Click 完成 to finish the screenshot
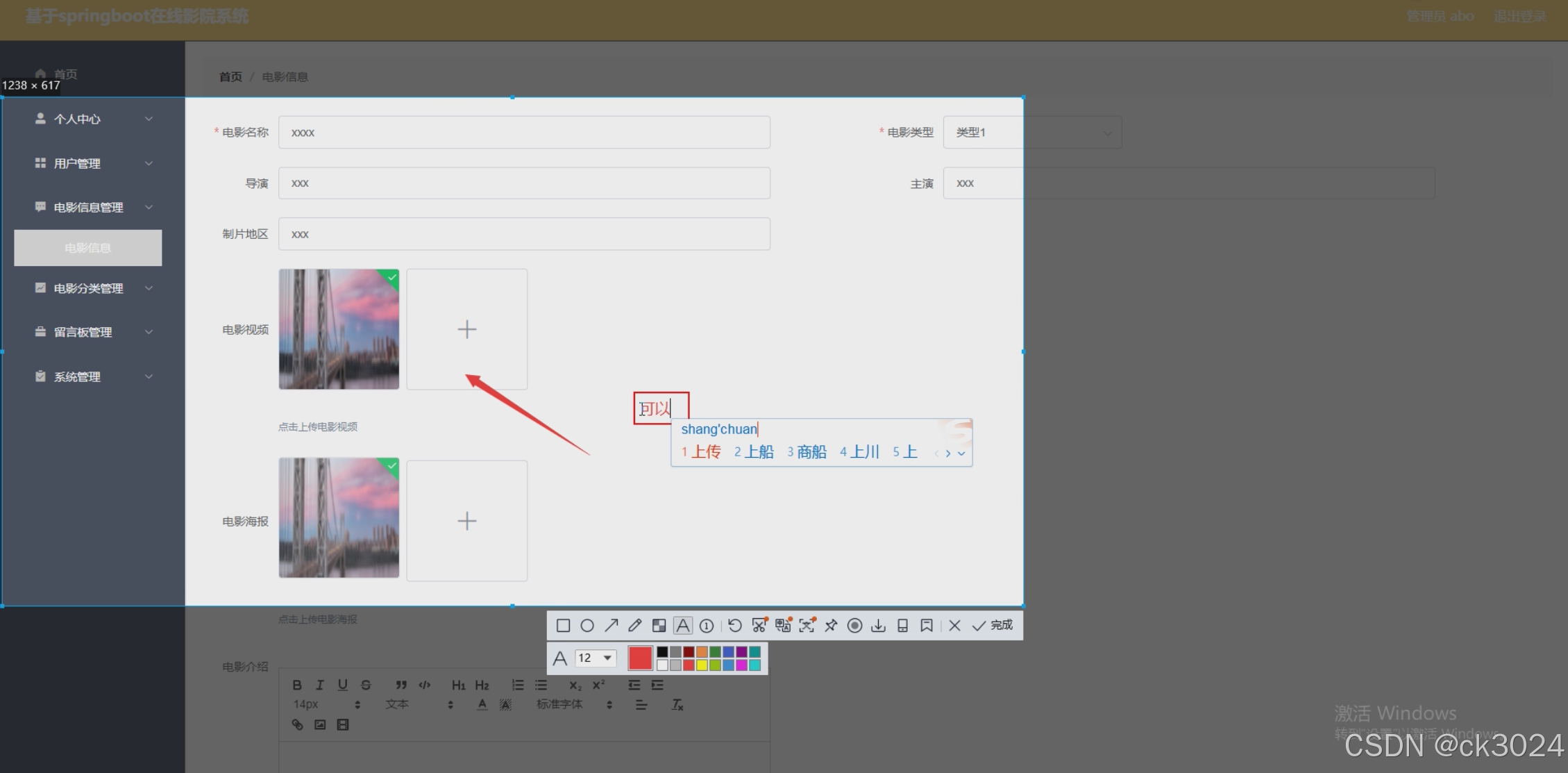 (992, 625)
